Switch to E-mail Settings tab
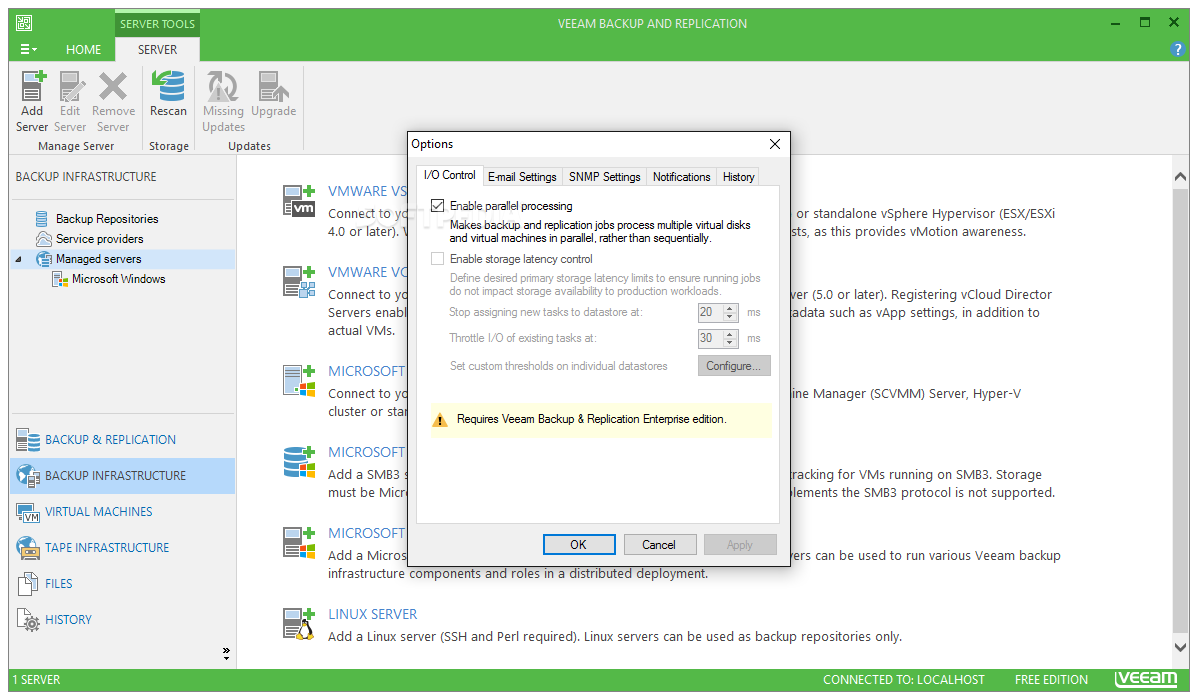 click(x=522, y=177)
